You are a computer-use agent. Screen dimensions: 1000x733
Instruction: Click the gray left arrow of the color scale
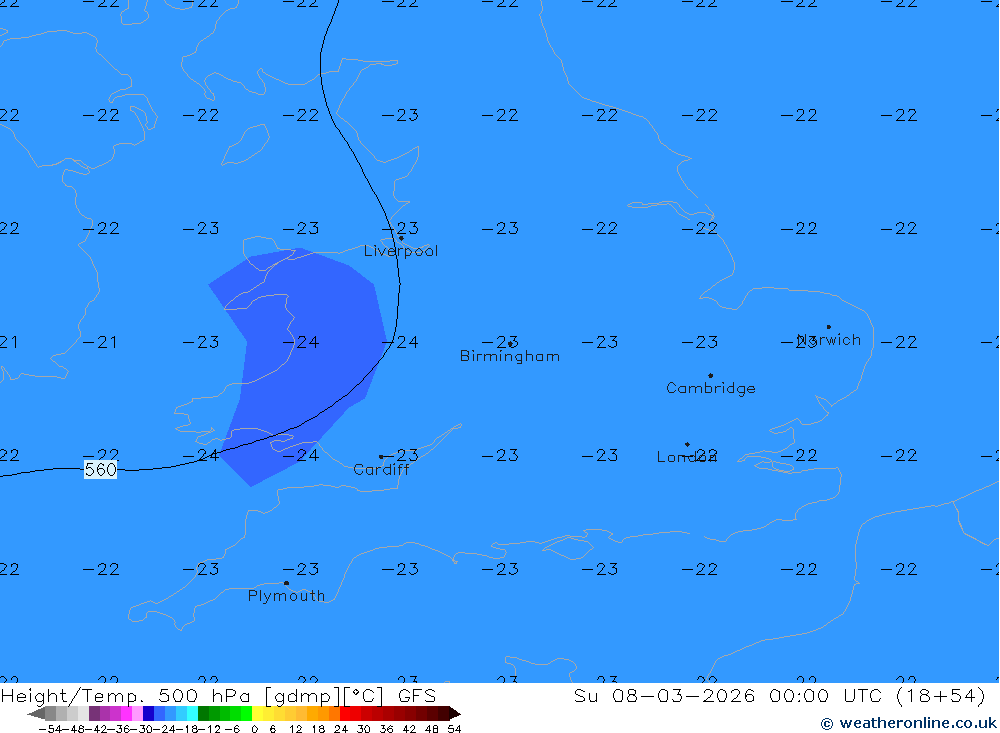[36, 713]
